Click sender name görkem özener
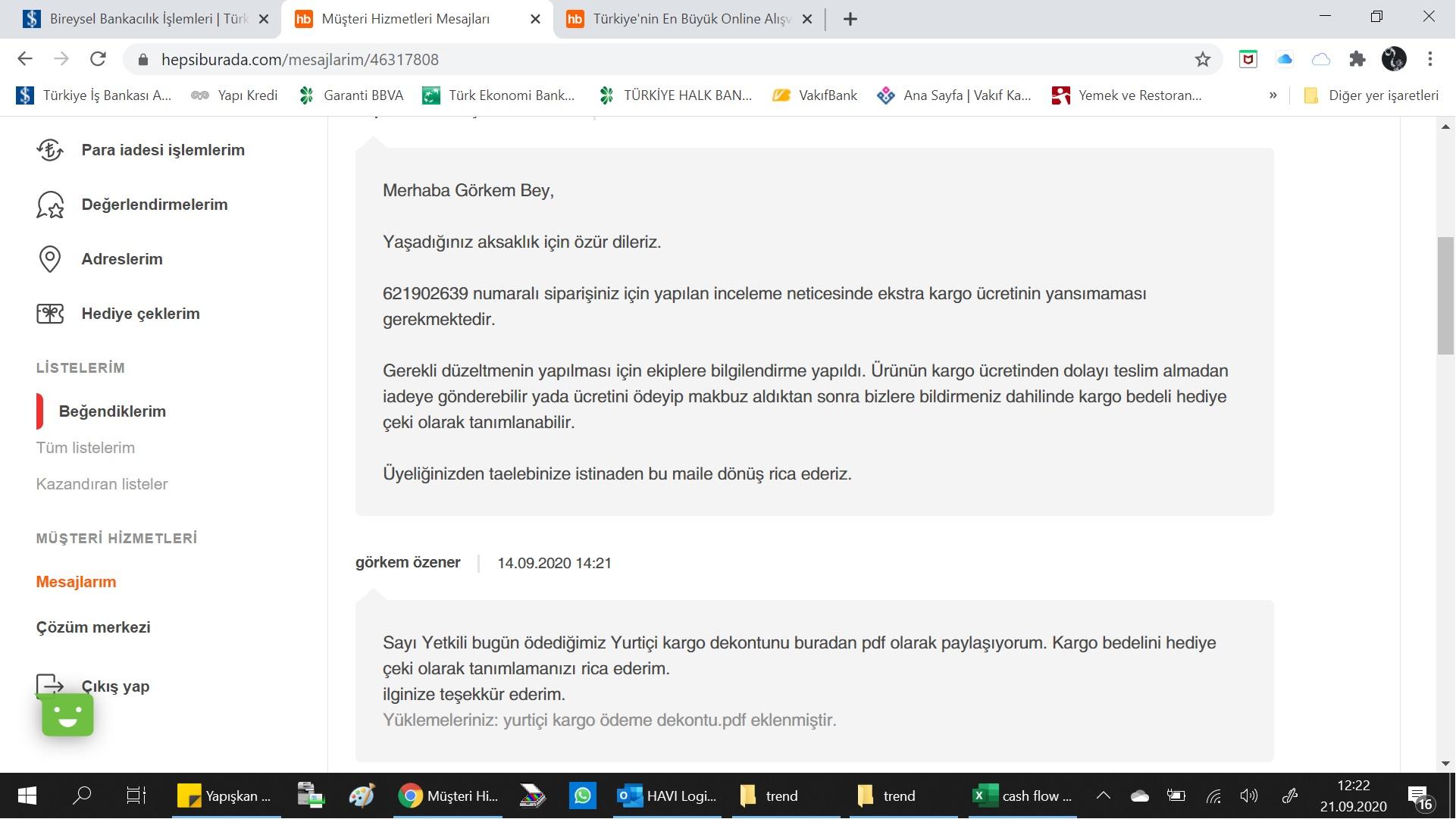Viewport: 1456px width, 819px height. tap(408, 562)
